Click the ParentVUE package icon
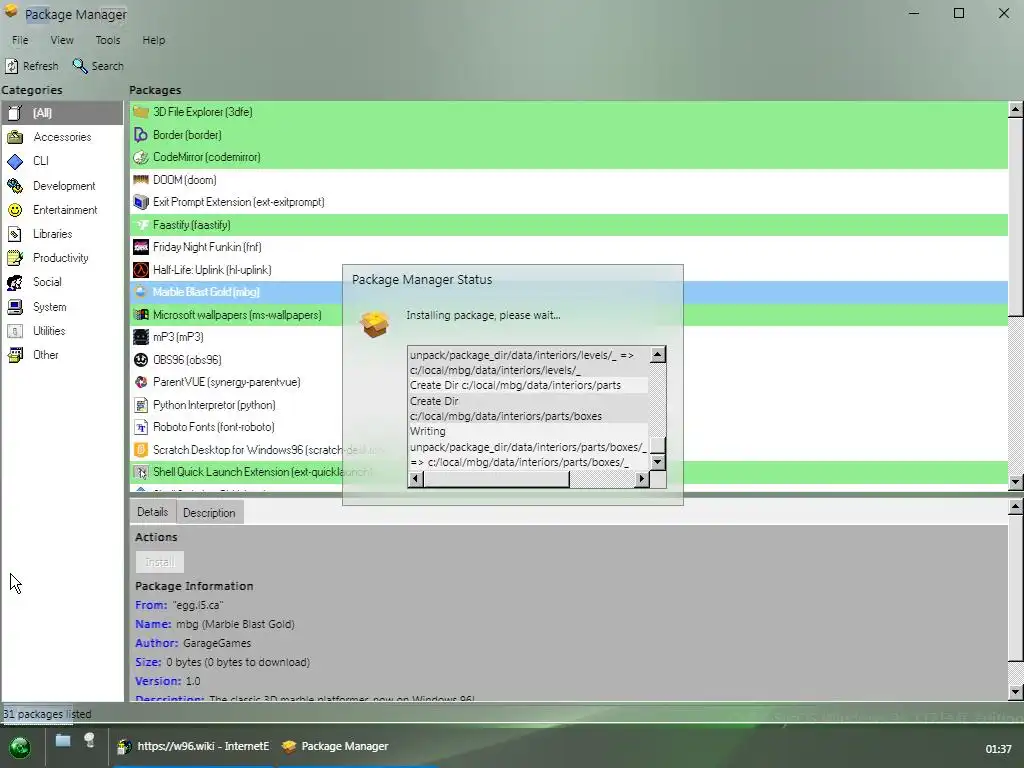1024x768 pixels. (x=141, y=382)
